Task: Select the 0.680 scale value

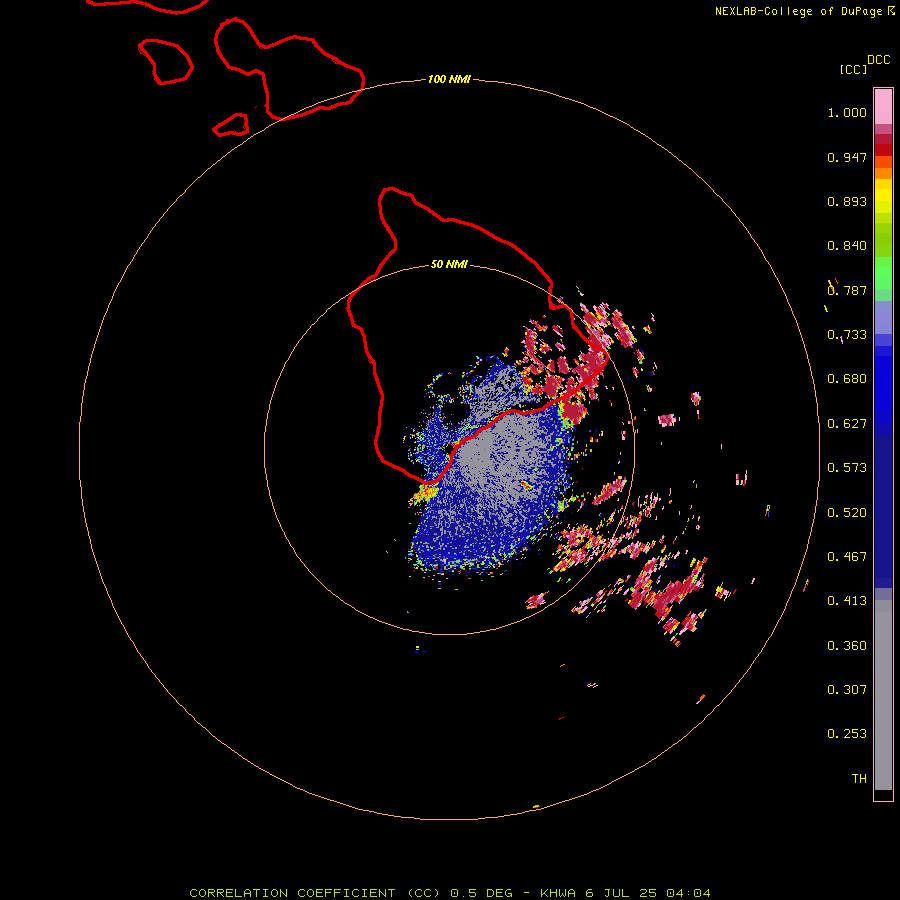Action: pyautogui.click(x=847, y=379)
